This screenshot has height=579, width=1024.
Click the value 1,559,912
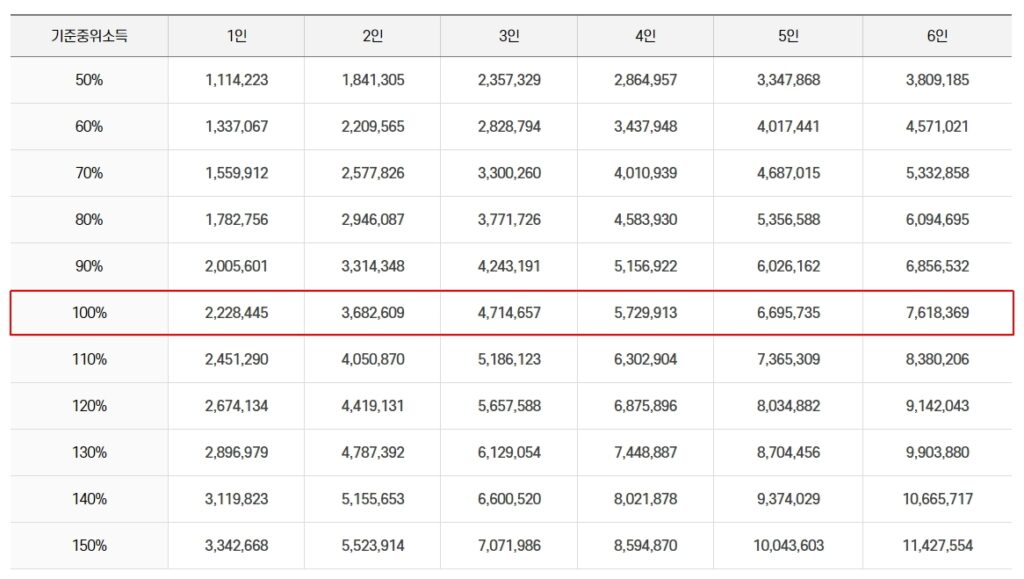coord(236,173)
